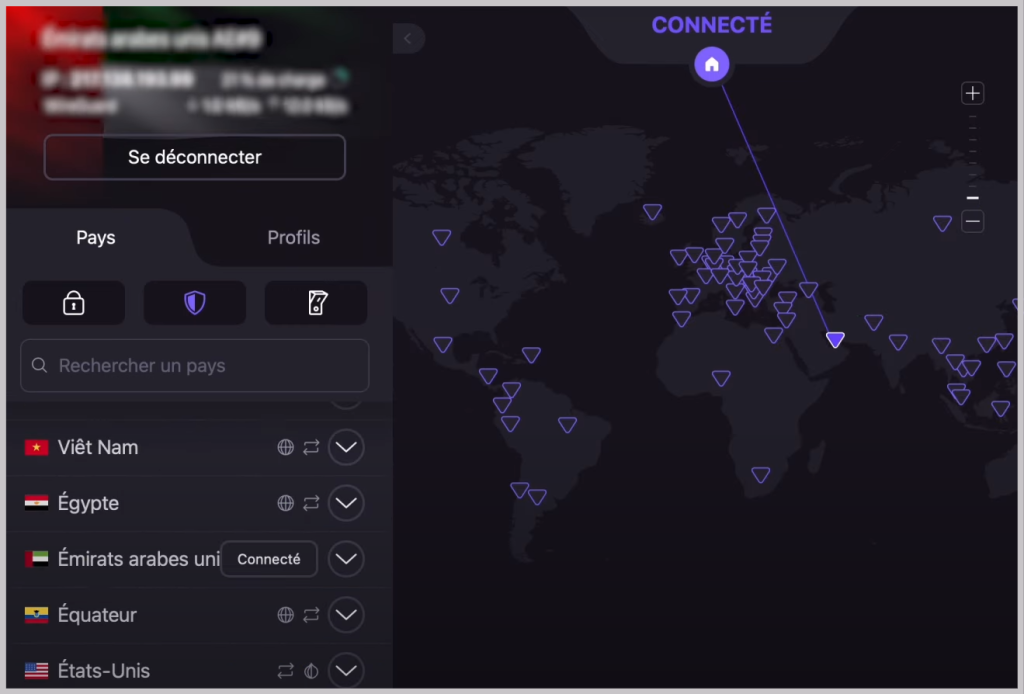The image size is (1024, 694).
Task: Click P2P arrows icon on États-Unis row
Action: coord(285,670)
